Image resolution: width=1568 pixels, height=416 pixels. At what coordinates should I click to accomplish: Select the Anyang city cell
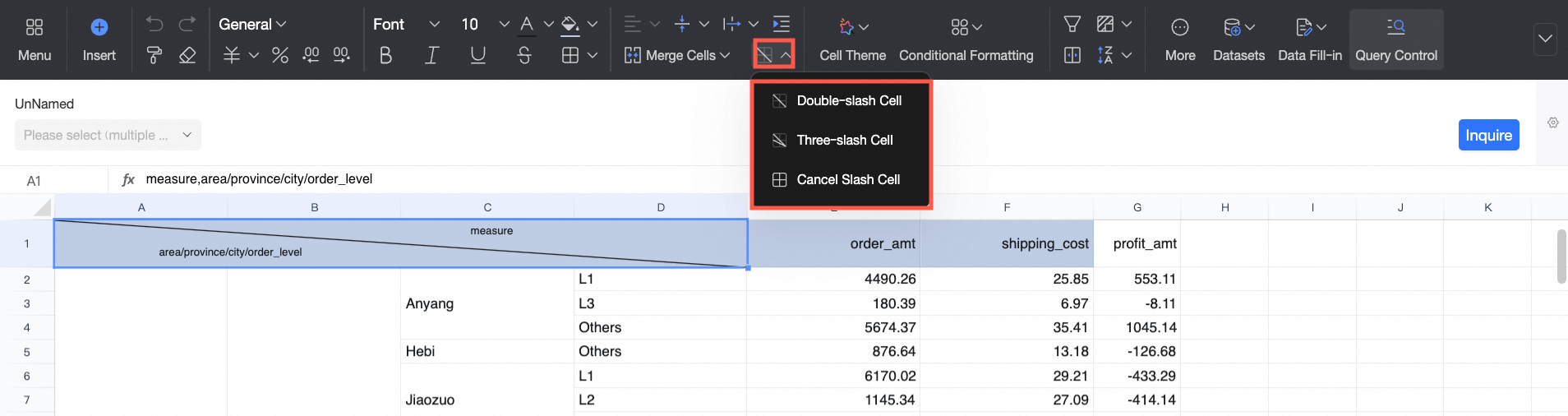point(487,303)
